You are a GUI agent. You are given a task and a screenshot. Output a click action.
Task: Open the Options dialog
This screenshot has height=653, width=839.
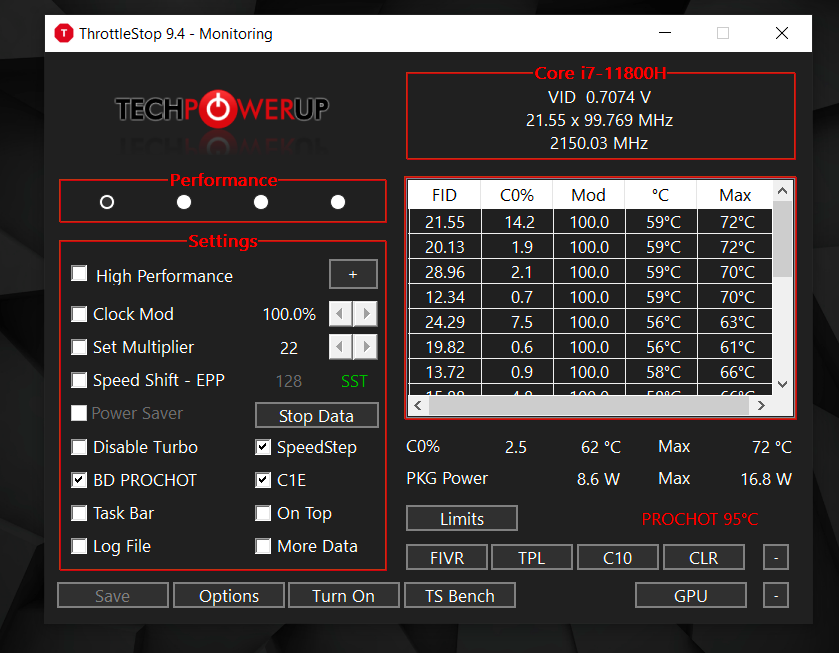pyautogui.click(x=229, y=595)
